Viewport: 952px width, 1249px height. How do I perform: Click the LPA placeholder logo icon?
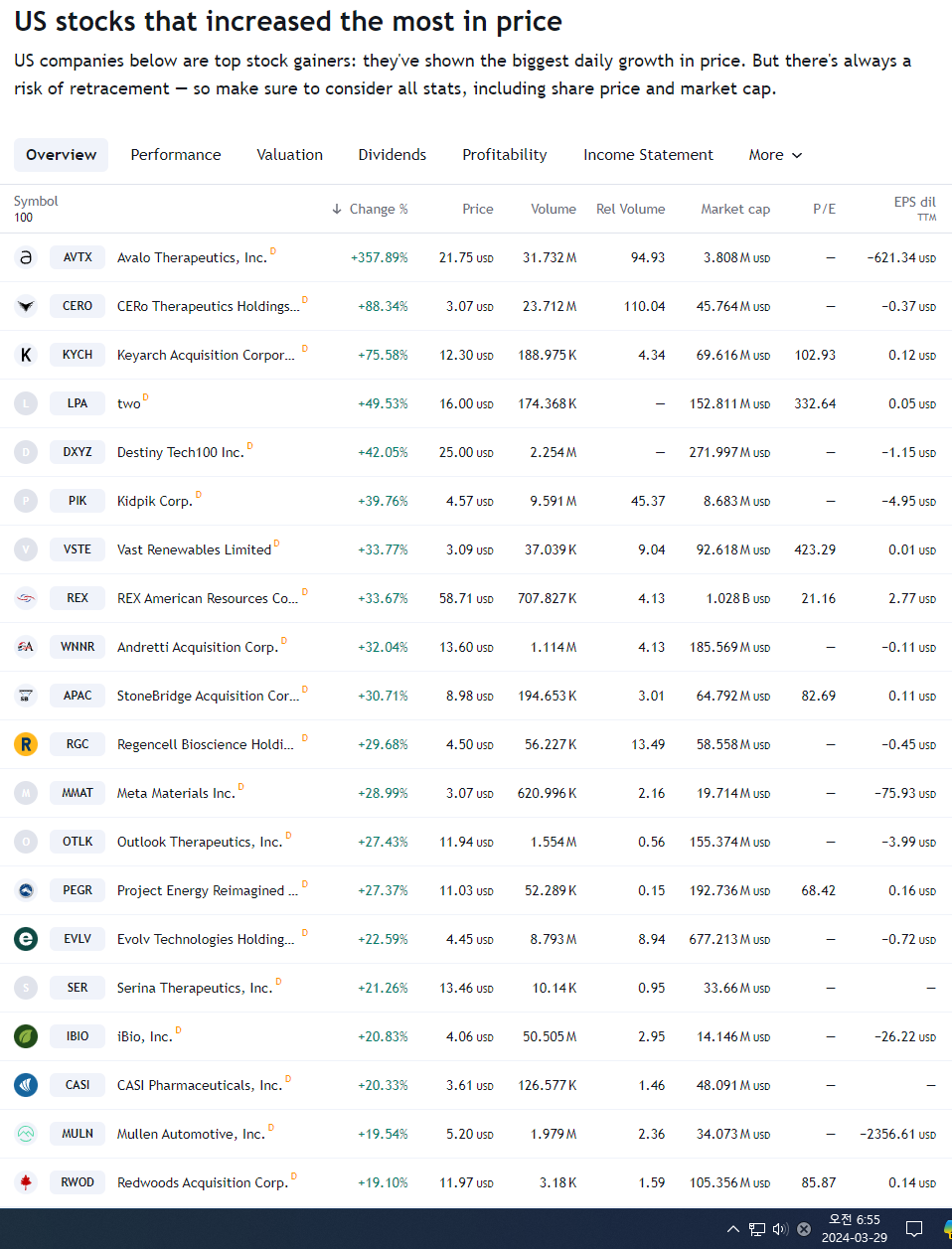coord(26,403)
